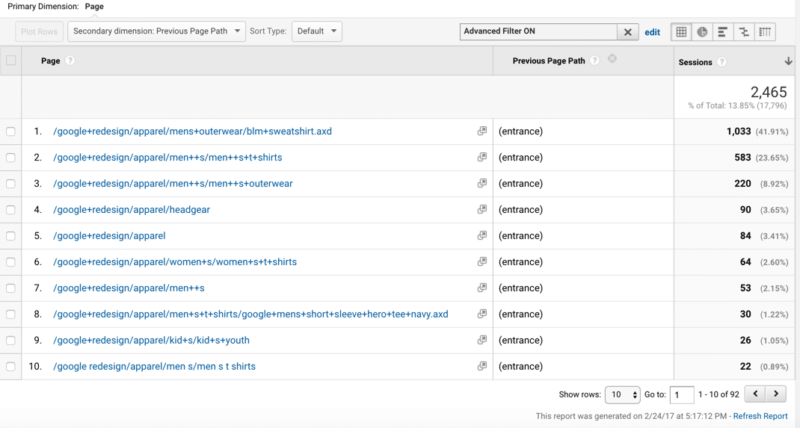
Task: Select all rows with the header checkbox
Action: 11,60
